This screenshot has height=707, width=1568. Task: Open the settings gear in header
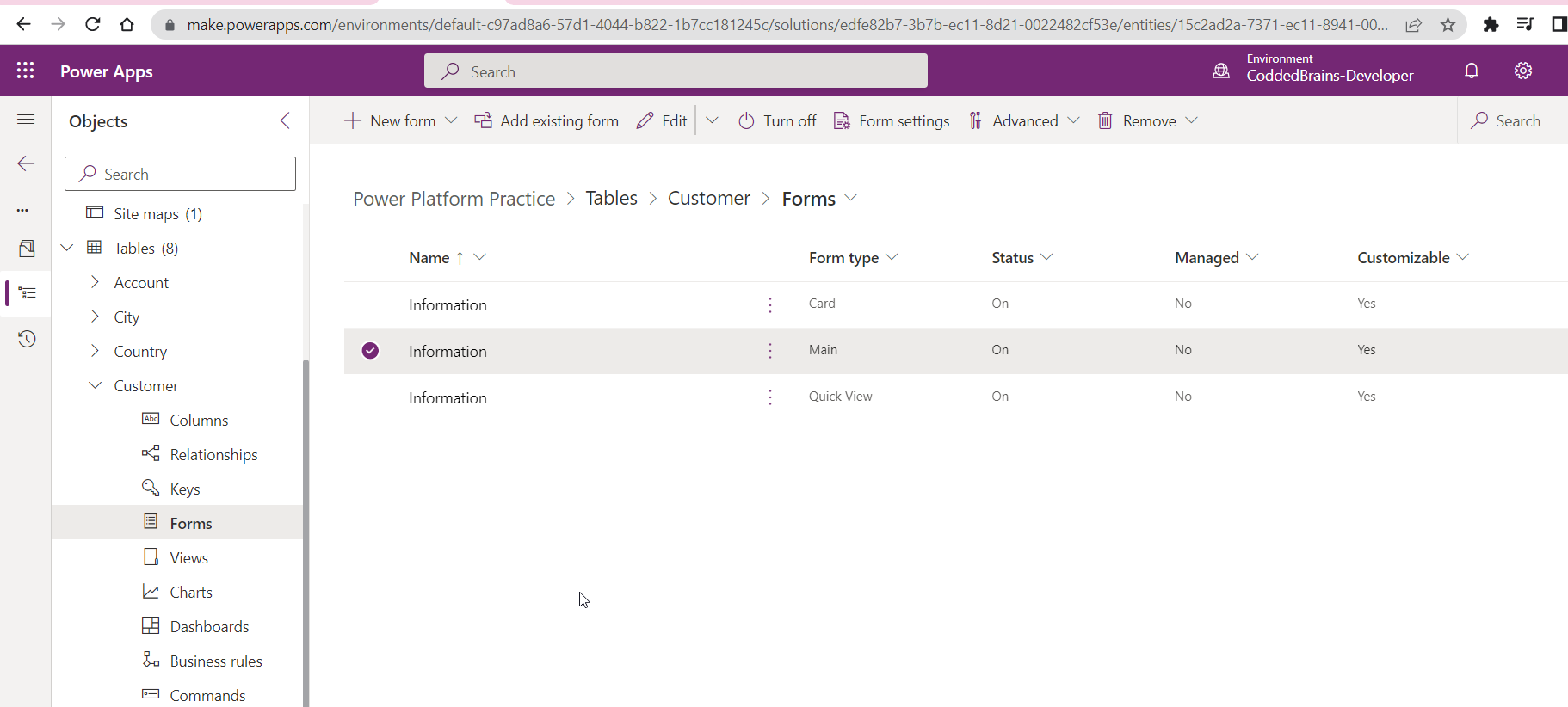1523,71
